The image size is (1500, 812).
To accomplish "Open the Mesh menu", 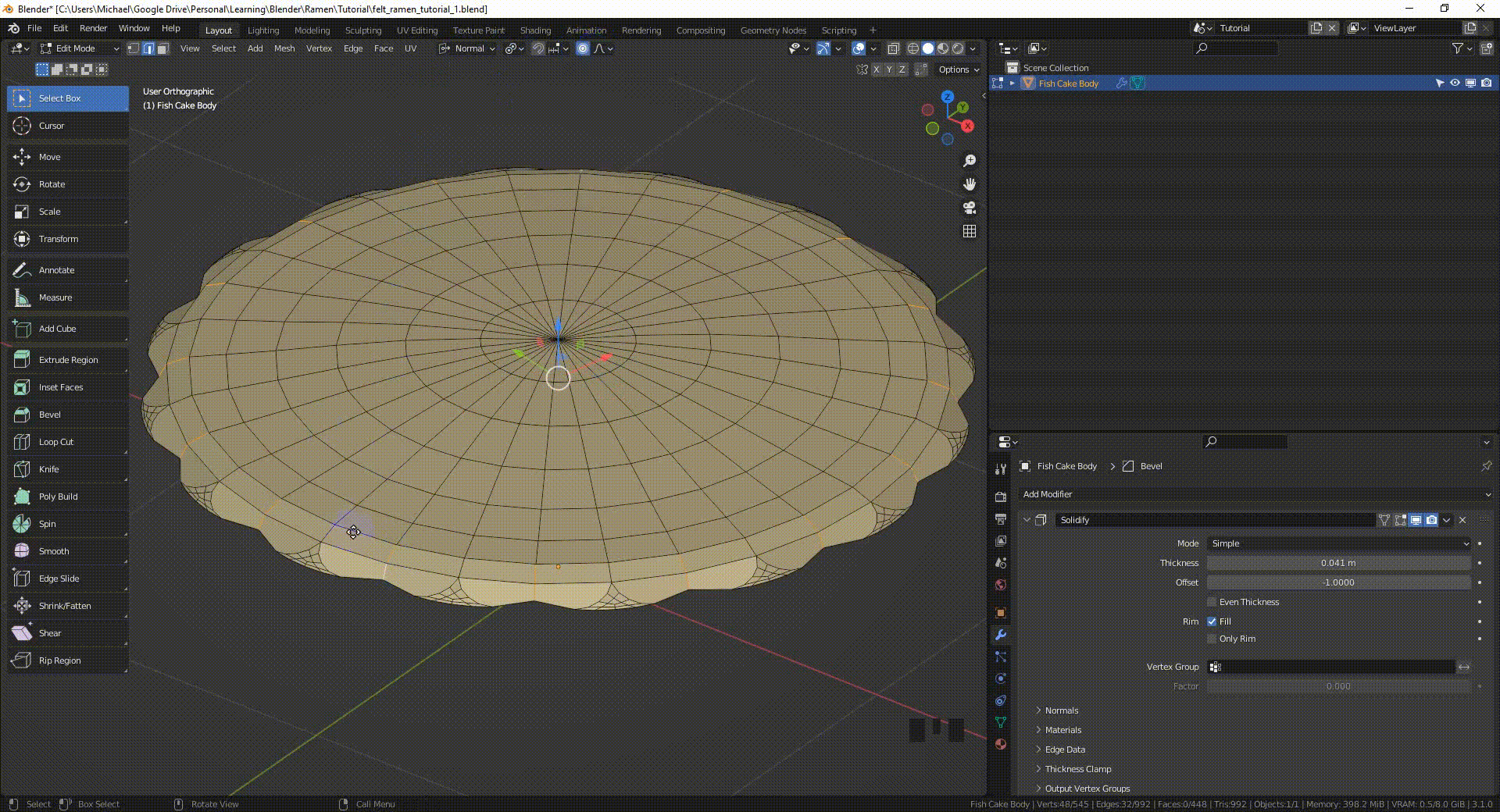I will click(x=284, y=48).
